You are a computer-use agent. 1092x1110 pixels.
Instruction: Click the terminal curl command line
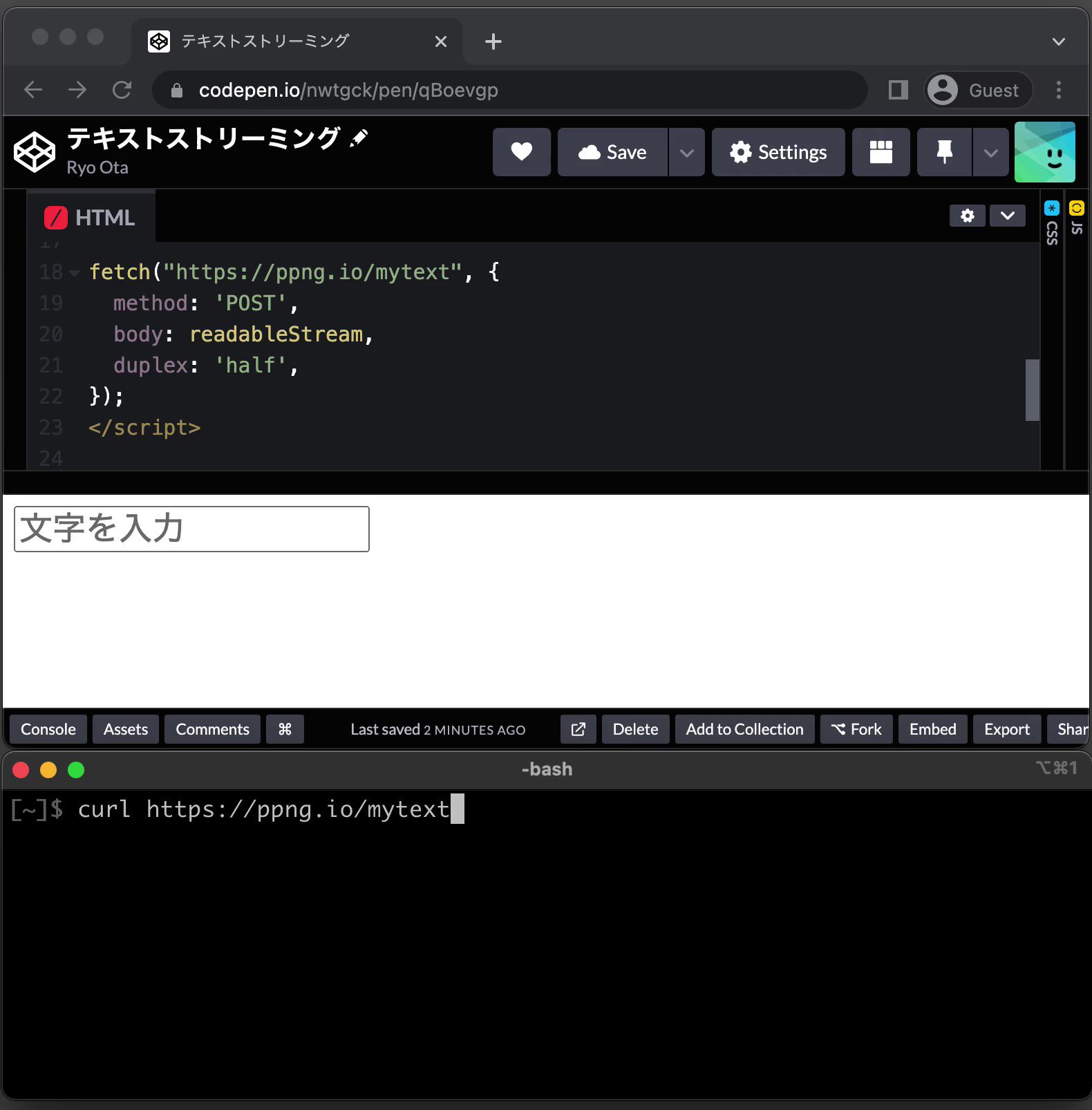point(264,809)
